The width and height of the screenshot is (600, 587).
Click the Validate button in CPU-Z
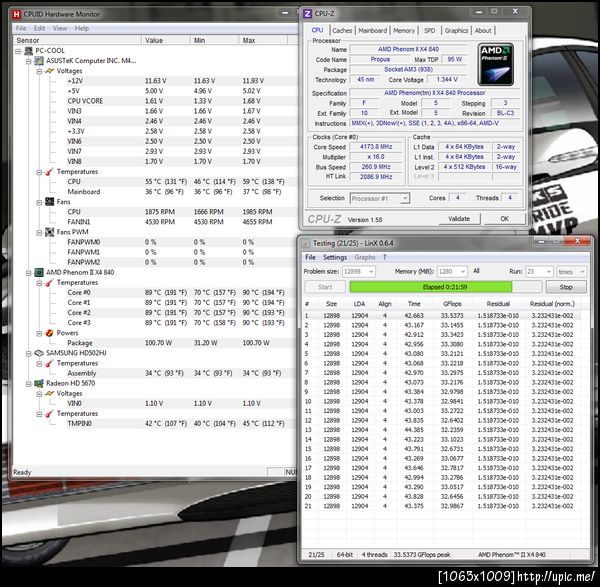(459, 219)
